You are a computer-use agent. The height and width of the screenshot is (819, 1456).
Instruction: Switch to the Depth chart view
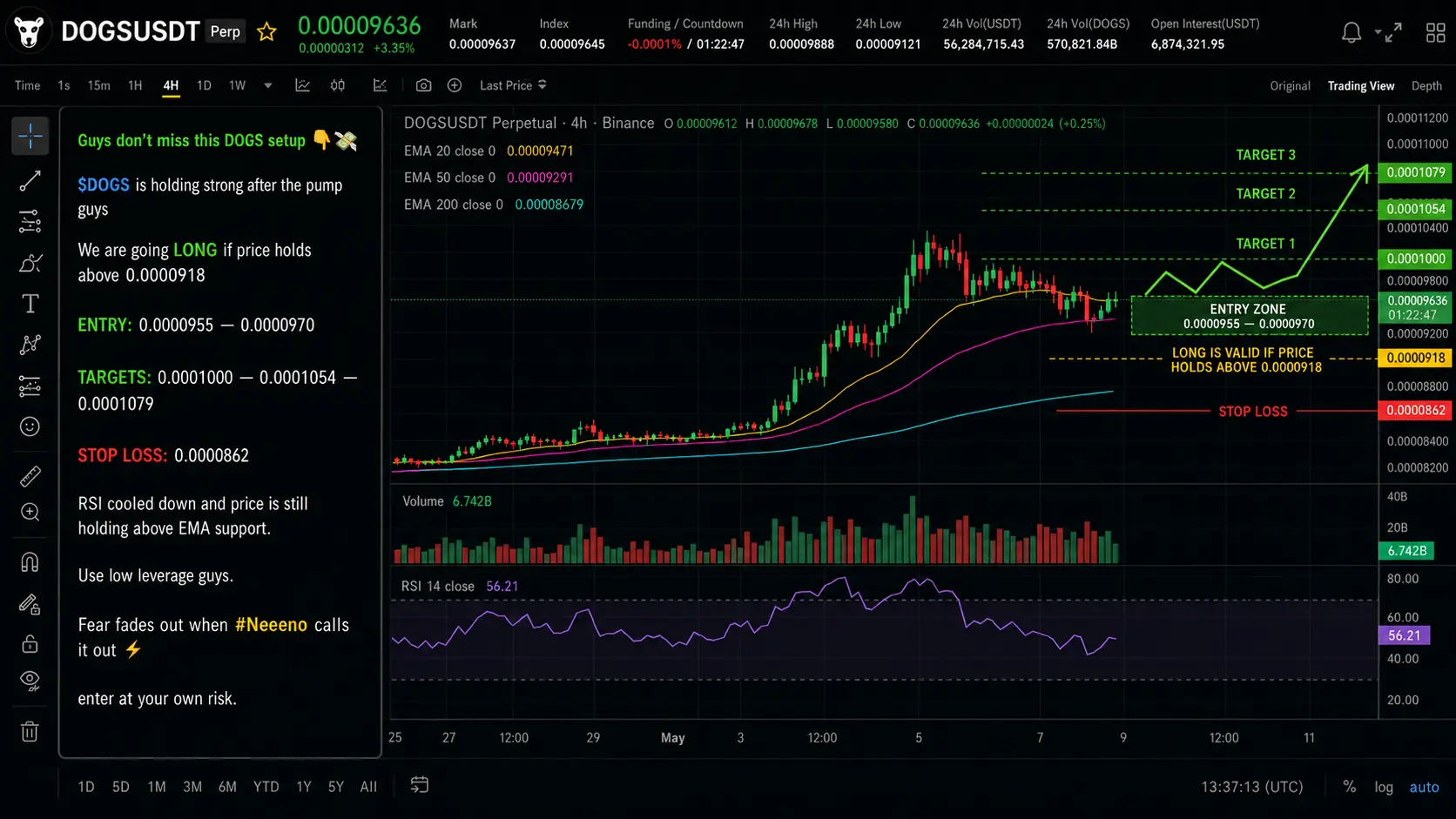tap(1426, 85)
